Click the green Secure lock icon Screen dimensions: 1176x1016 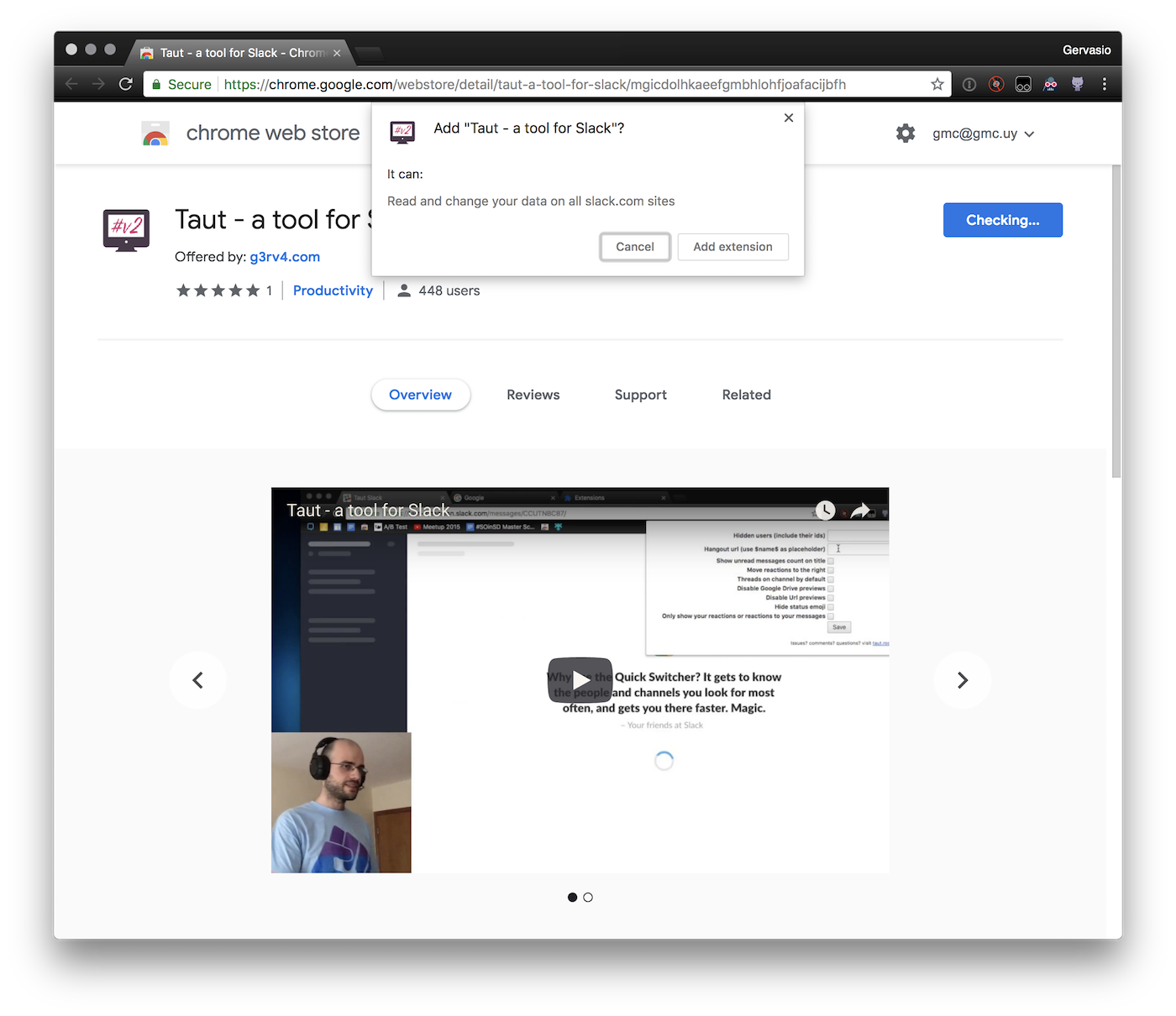click(x=156, y=84)
